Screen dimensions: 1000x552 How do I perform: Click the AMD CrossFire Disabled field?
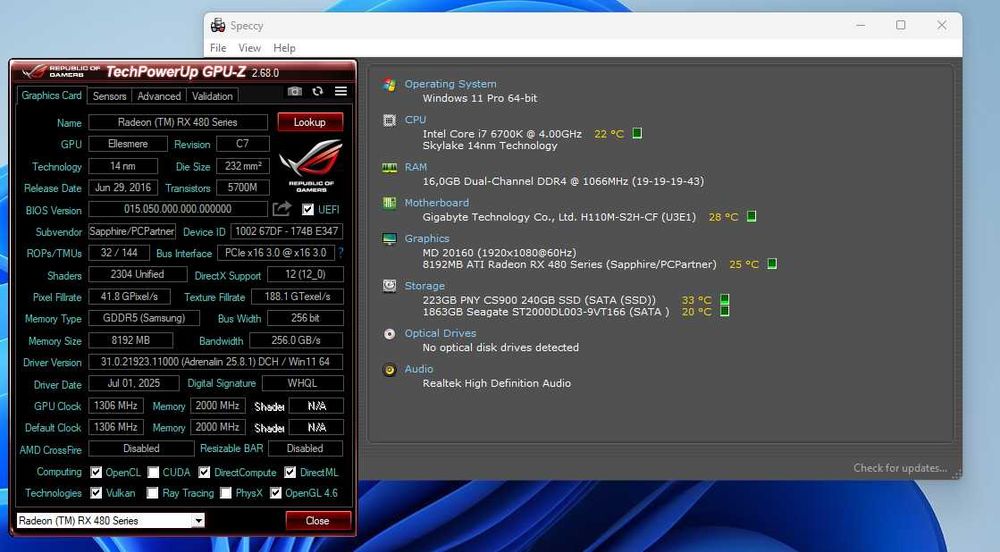tap(141, 449)
